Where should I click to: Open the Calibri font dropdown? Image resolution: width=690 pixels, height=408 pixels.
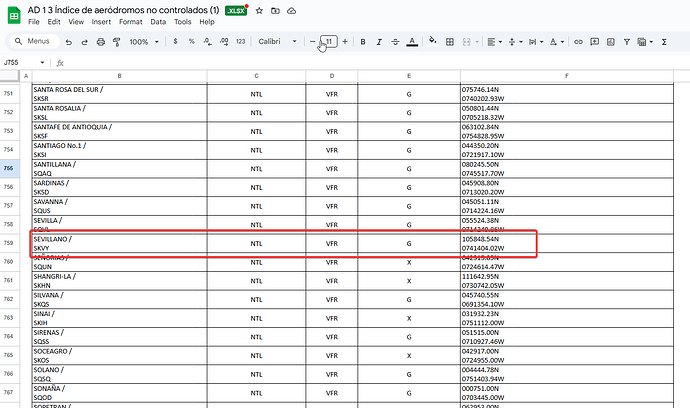(277, 41)
